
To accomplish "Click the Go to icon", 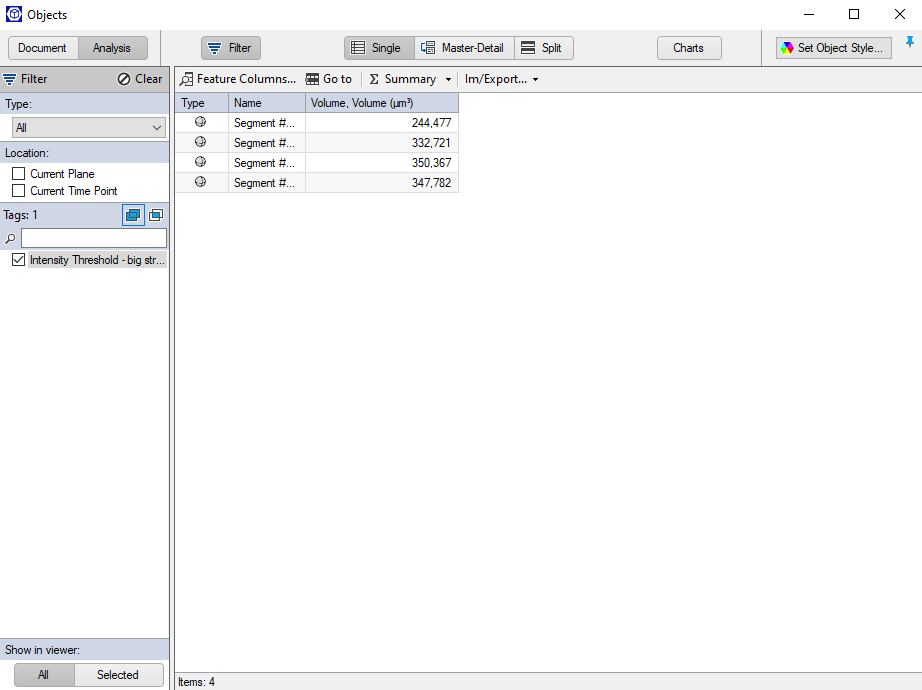I will point(312,79).
